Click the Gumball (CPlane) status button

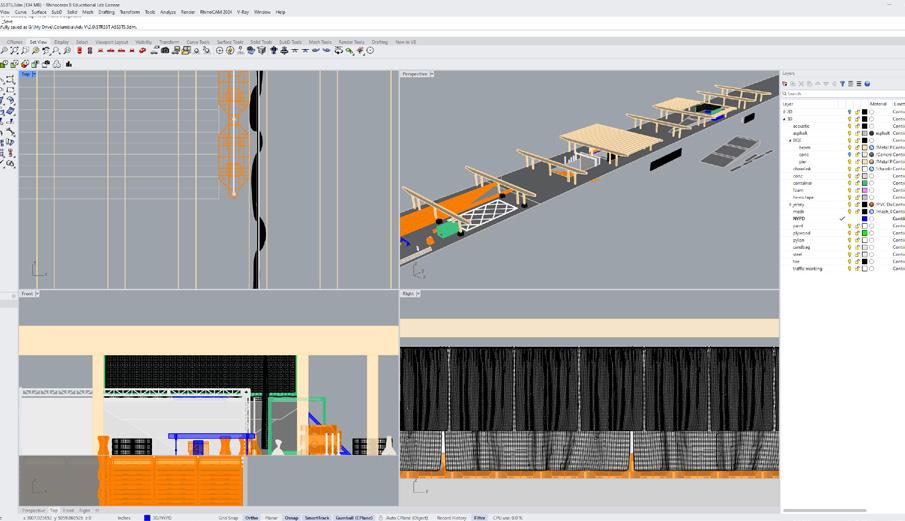[x=354, y=518]
